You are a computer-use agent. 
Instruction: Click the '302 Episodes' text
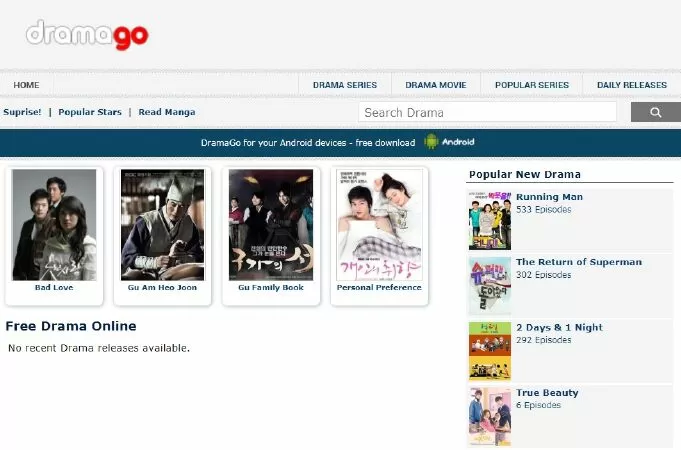point(544,275)
